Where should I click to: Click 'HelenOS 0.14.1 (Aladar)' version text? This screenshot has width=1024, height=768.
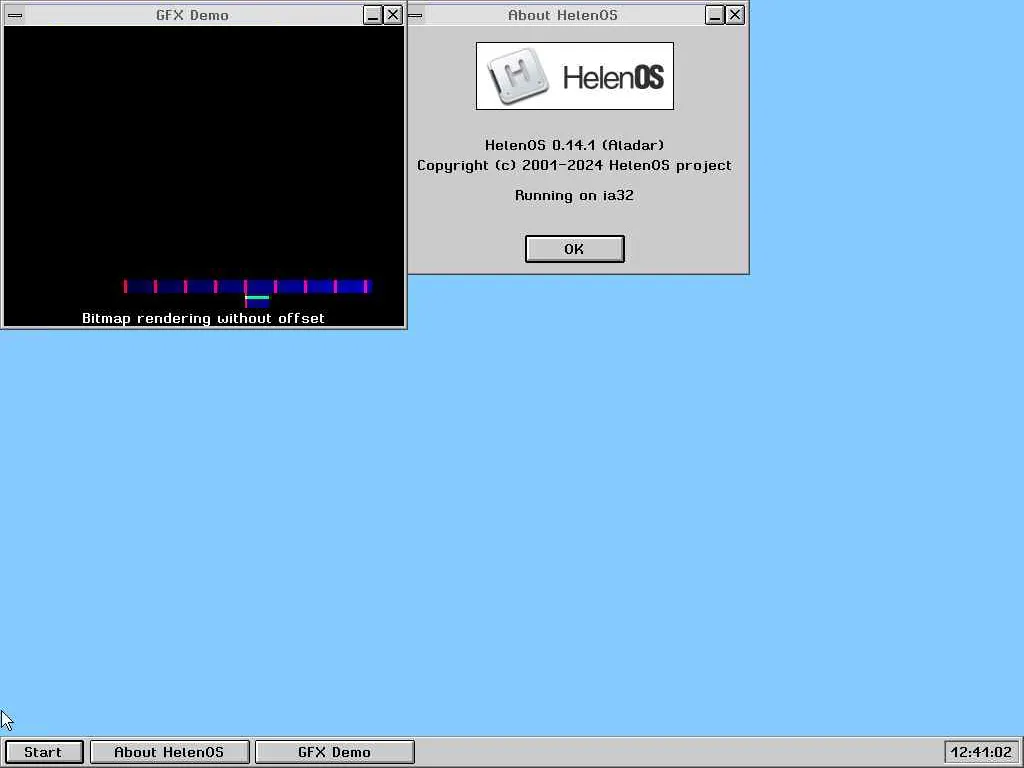coord(575,145)
